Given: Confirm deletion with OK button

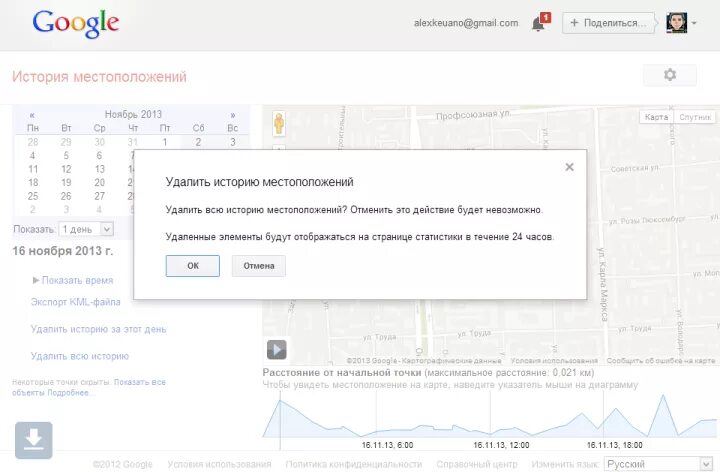Looking at the screenshot, I should (193, 266).
